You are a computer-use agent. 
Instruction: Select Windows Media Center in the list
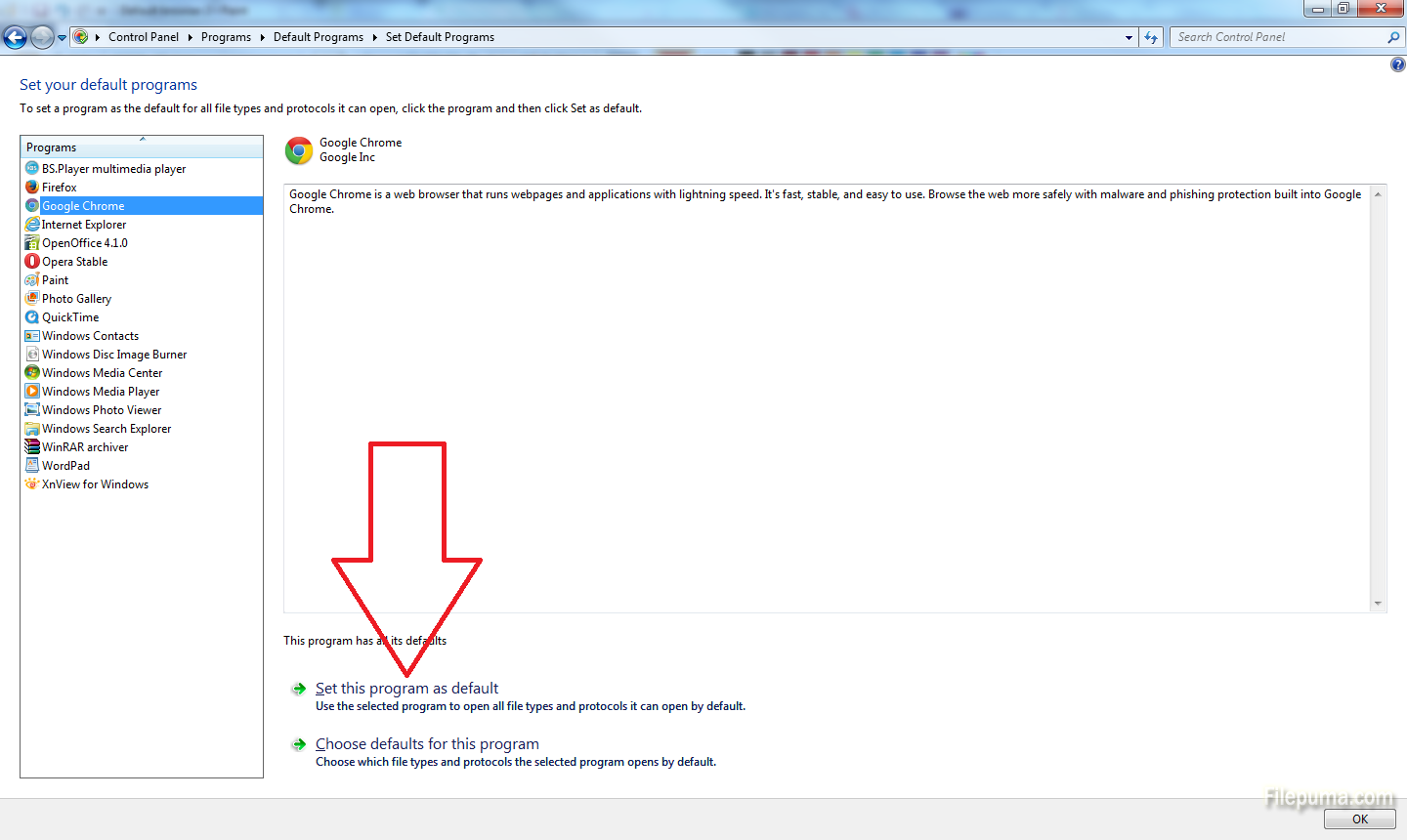pos(142,373)
